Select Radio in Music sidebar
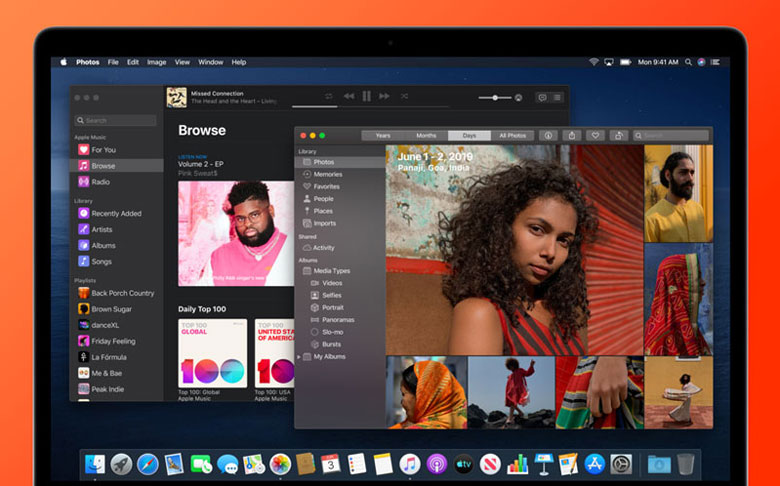Viewport: 780px width, 486px height. [x=116, y=182]
